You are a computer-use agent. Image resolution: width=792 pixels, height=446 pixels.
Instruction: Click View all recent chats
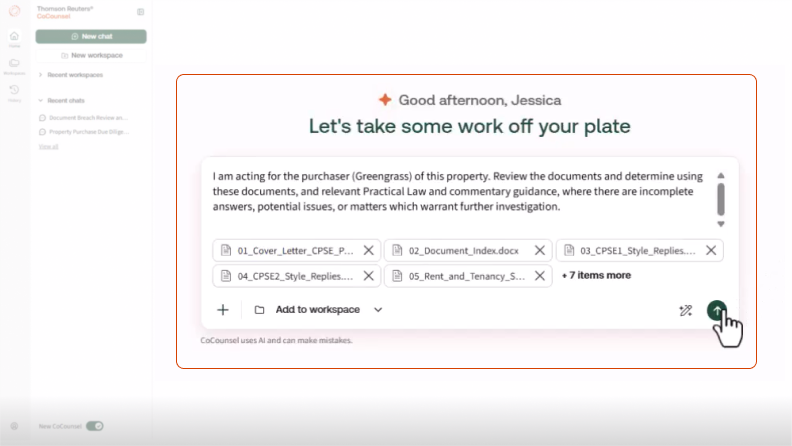(48, 146)
